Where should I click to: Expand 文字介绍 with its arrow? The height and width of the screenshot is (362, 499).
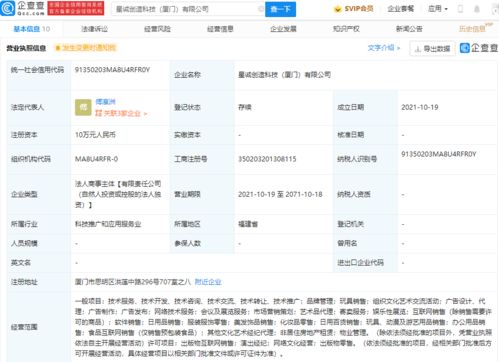click(383, 48)
